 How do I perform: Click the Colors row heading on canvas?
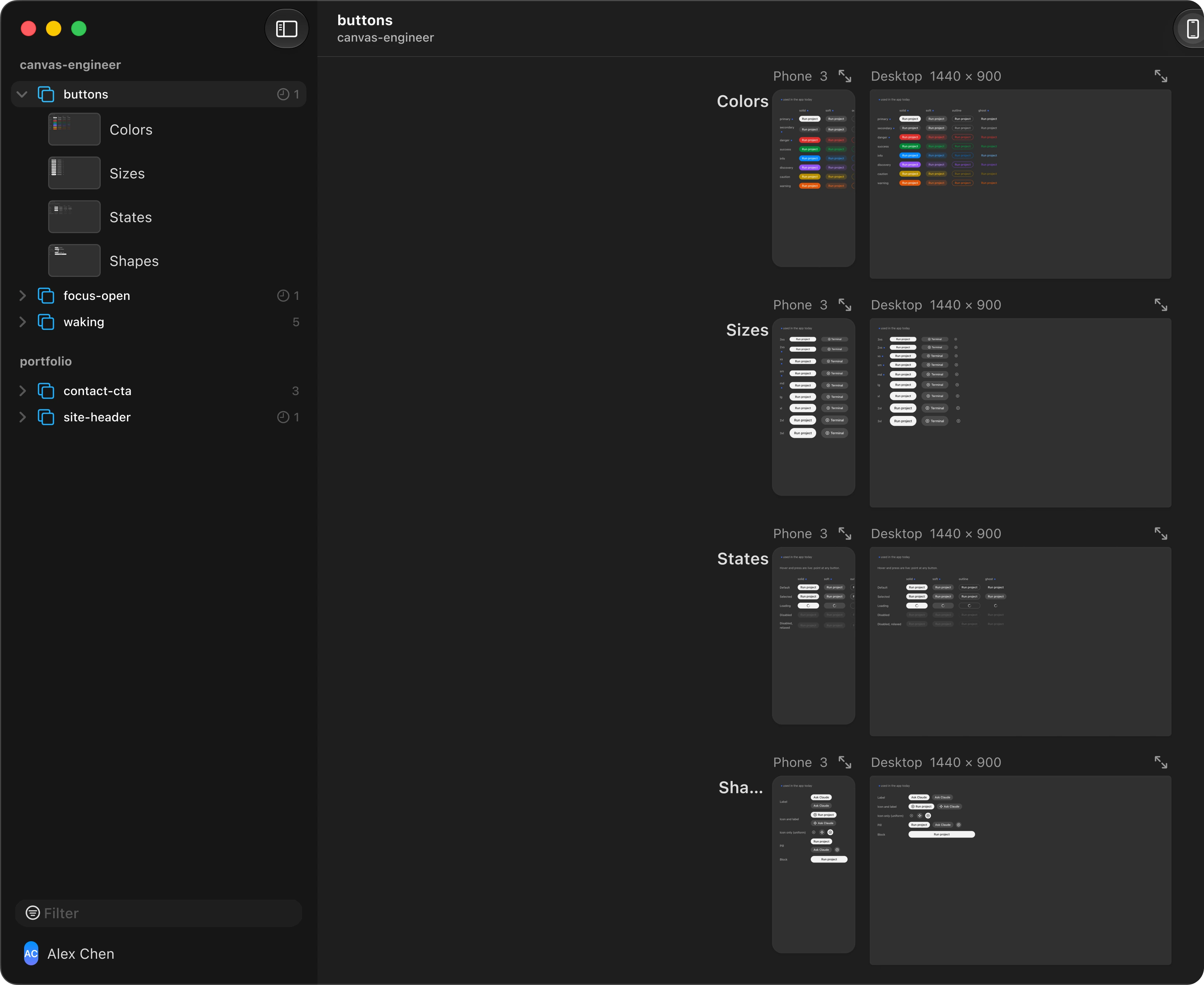(x=743, y=101)
